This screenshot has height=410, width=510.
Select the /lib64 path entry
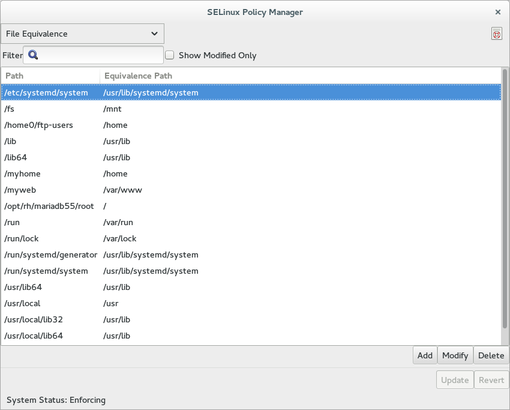point(251,157)
